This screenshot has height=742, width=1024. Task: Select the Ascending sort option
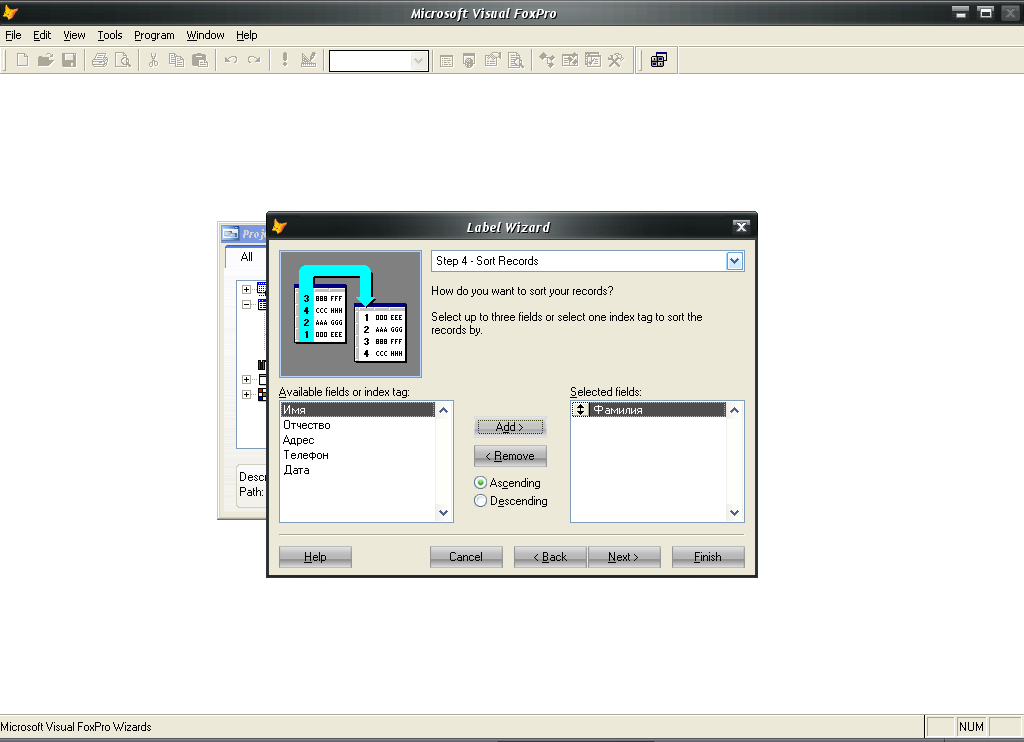(x=481, y=483)
